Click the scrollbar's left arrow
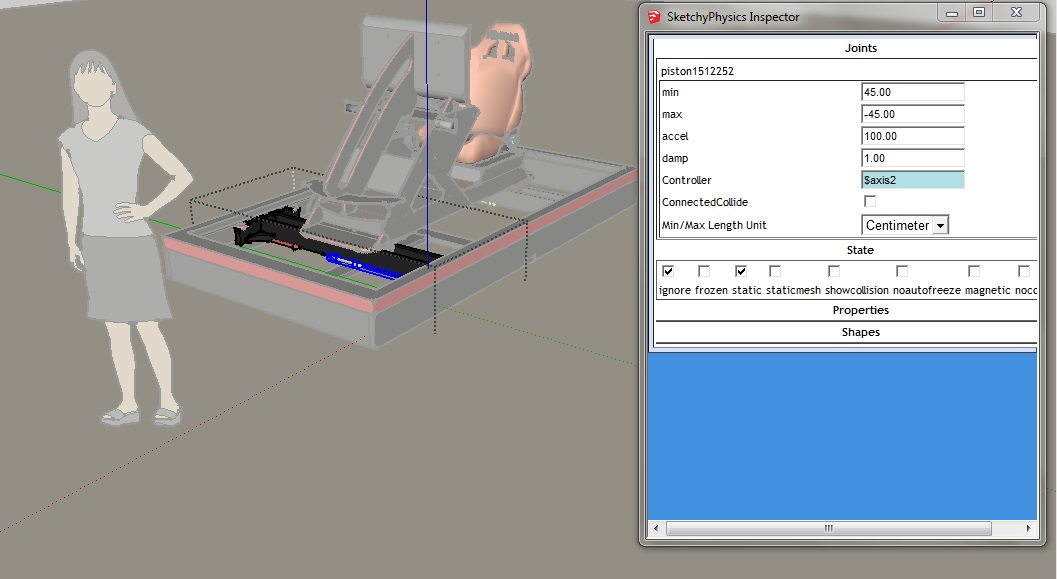This screenshot has width=1057, height=579. (657, 528)
